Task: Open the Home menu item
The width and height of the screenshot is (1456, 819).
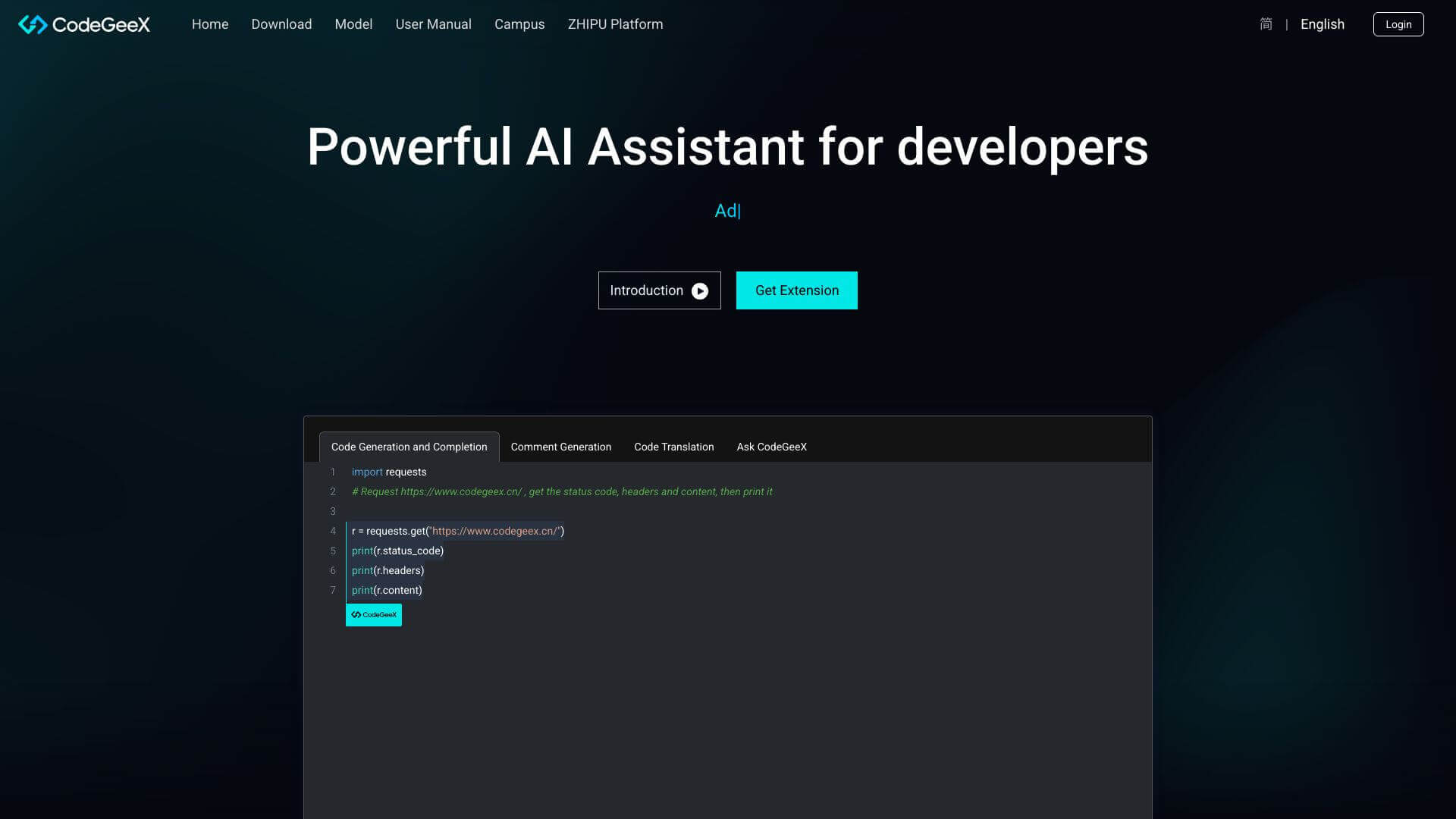Action: click(x=209, y=24)
